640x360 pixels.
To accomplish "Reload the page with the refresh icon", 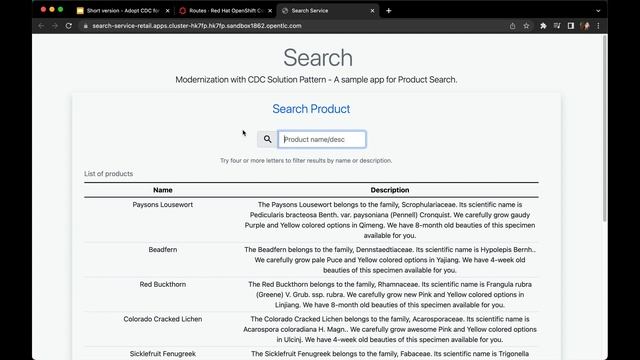I will point(69,26).
